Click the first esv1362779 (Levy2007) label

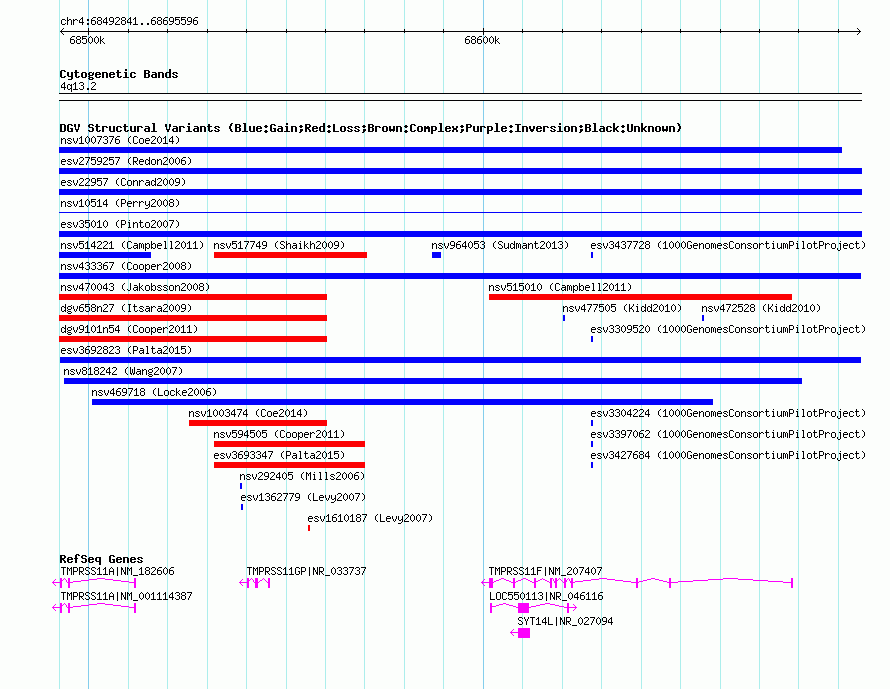[303, 497]
